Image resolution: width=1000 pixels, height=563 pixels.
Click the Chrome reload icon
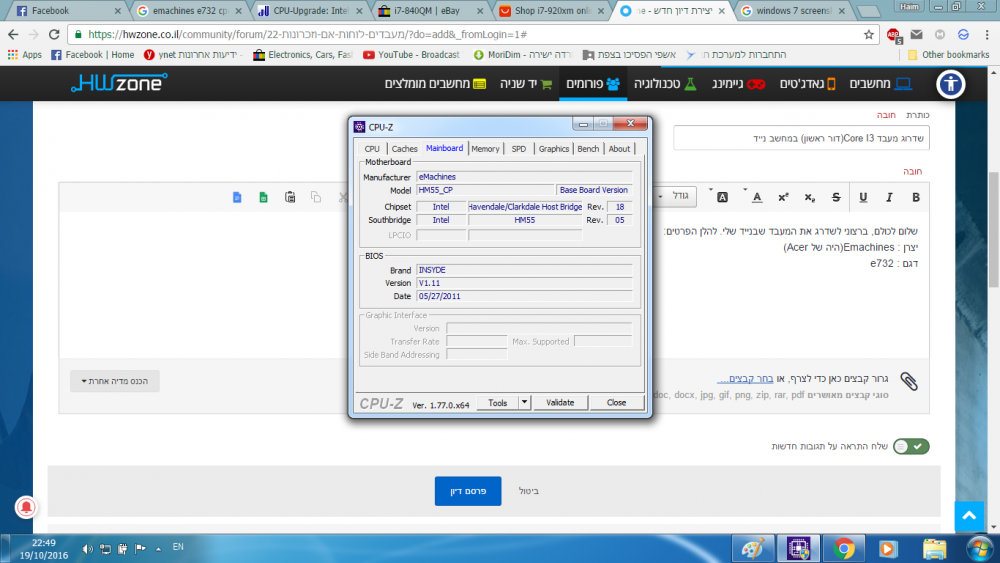pos(54,34)
